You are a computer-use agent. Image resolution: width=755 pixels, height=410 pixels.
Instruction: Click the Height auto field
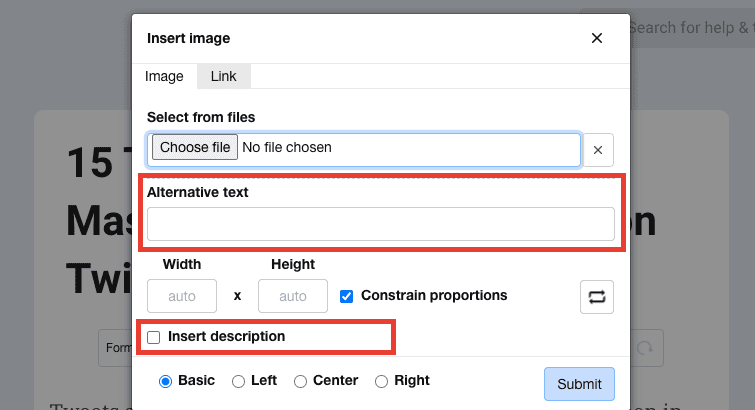pyautogui.click(x=292, y=297)
